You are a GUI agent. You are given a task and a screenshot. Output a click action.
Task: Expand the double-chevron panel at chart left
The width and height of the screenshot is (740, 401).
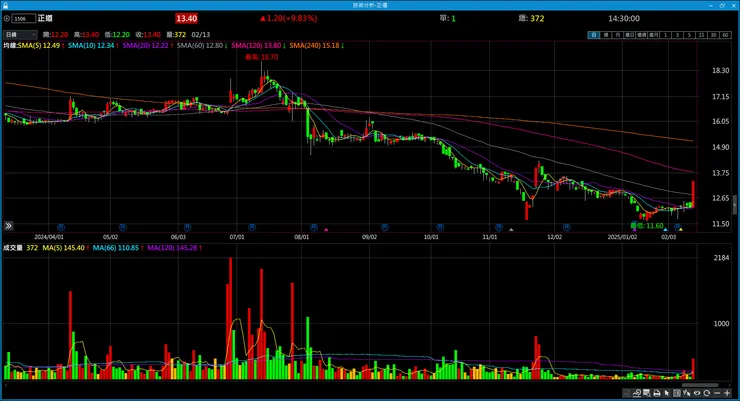pos(8,226)
